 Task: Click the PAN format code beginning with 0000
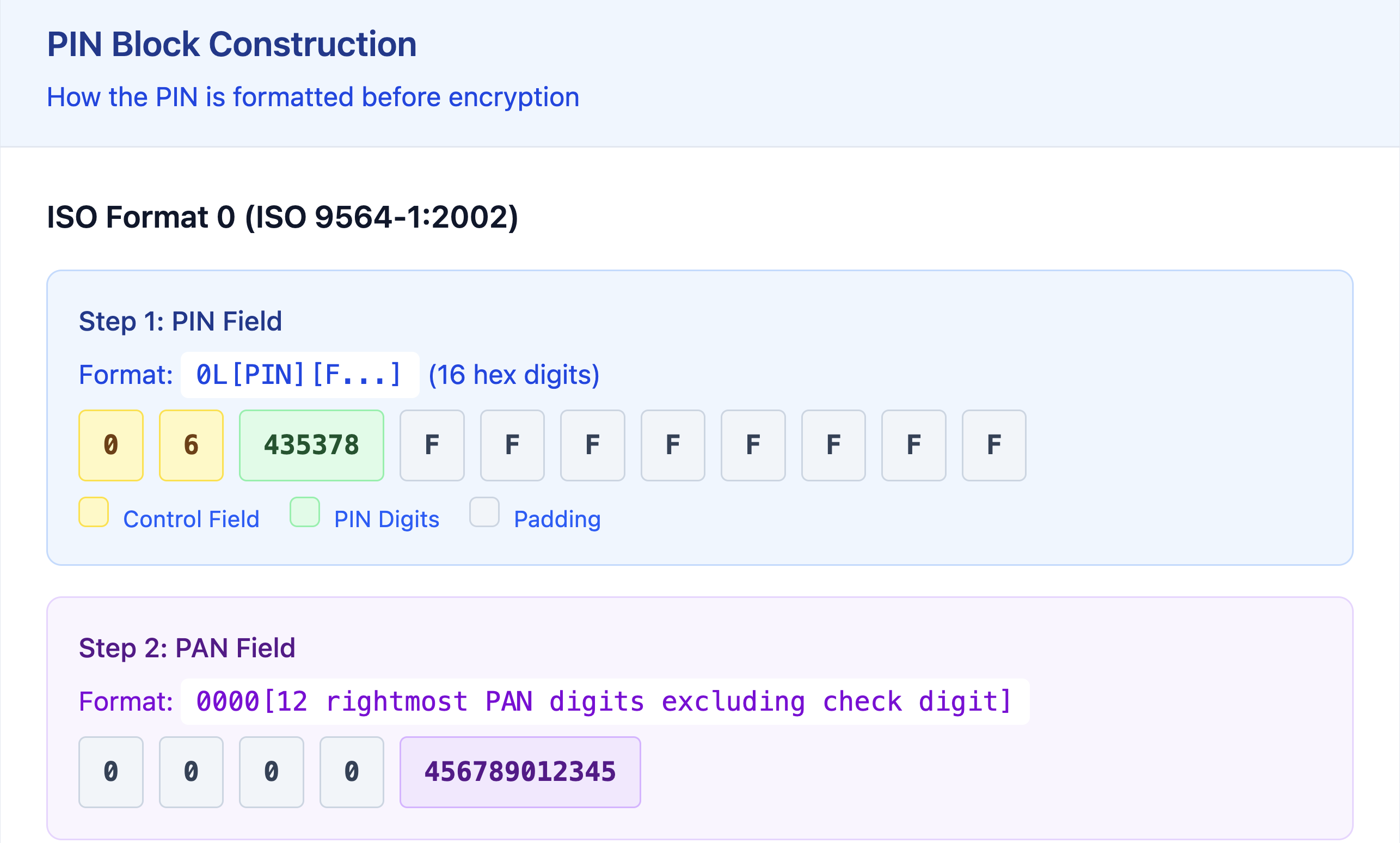(x=605, y=701)
